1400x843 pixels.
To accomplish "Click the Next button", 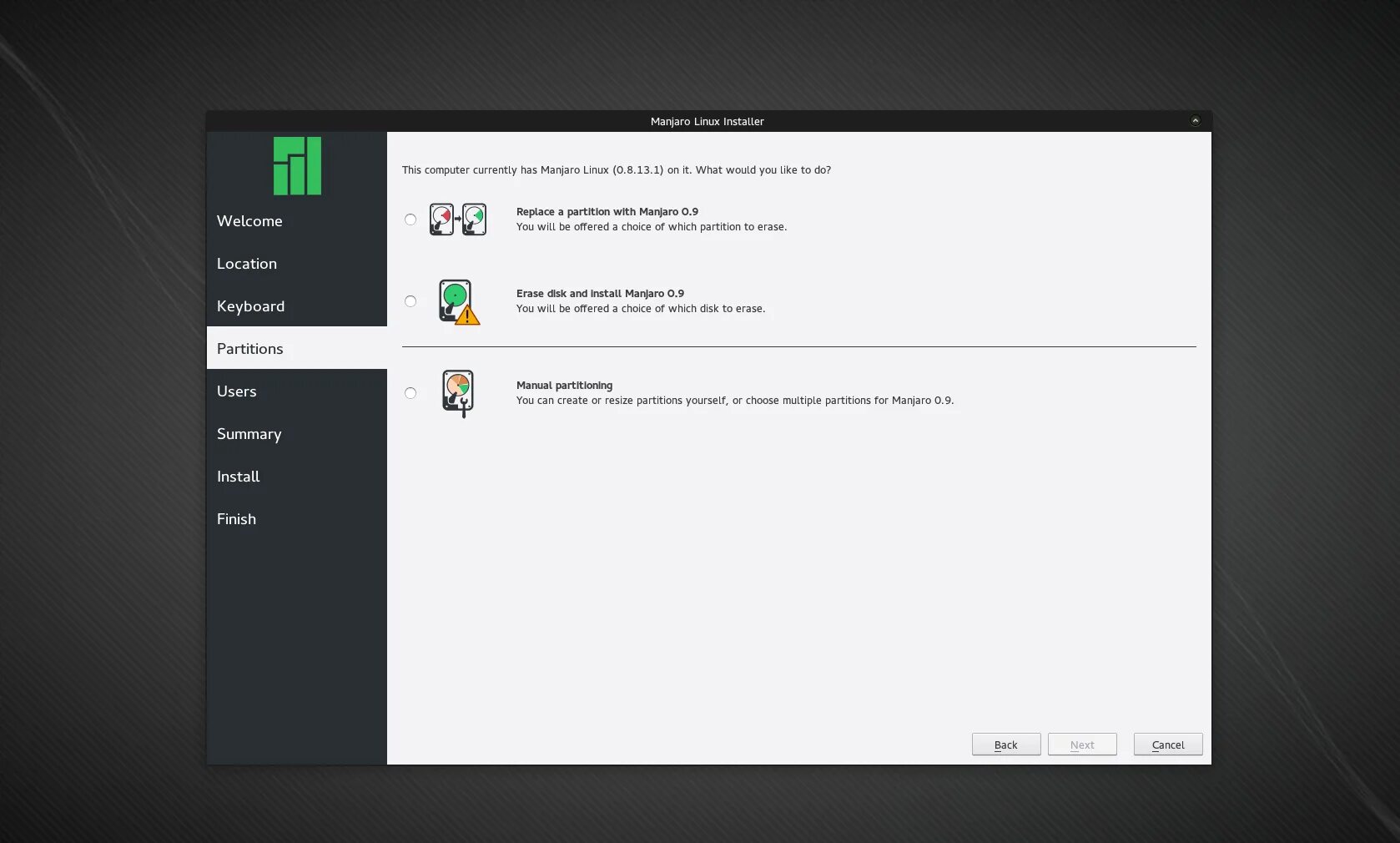I will 1082,745.
